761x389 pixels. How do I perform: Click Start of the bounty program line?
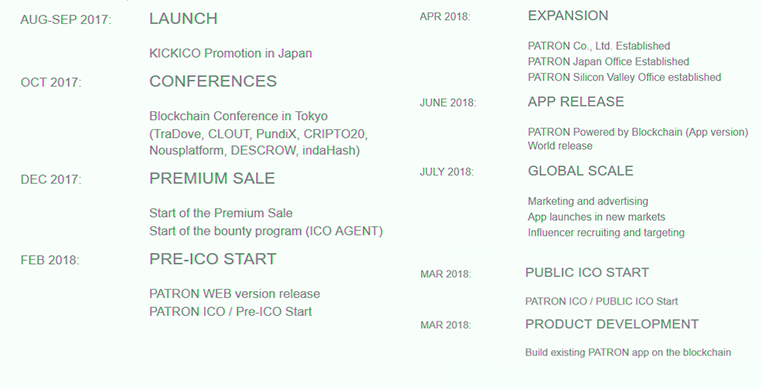click(x=266, y=231)
